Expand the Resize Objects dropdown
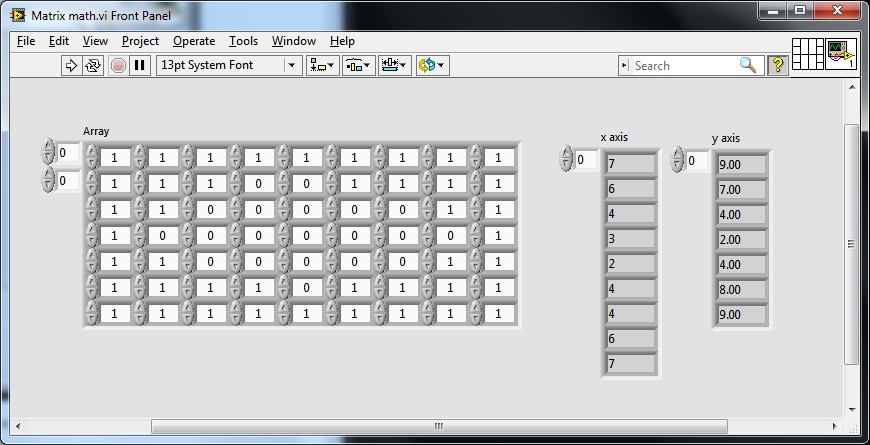 pos(394,65)
